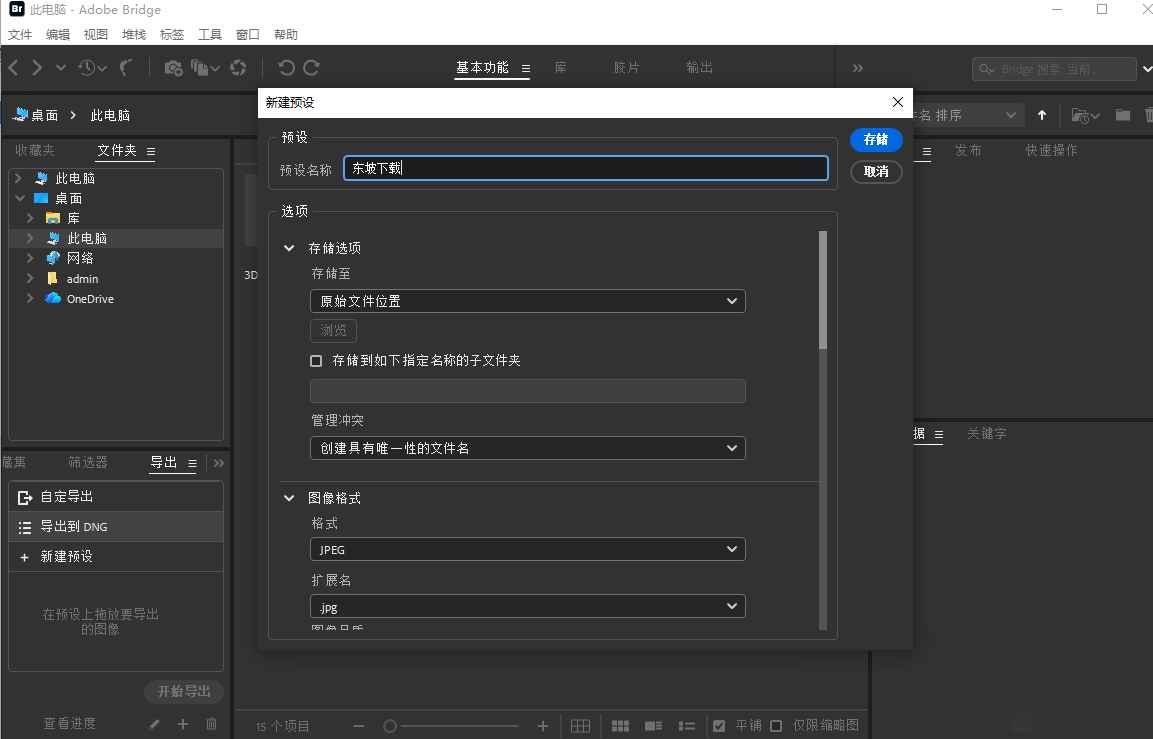
Task: Click the Export to DNG list icon
Action: [x=24, y=527]
